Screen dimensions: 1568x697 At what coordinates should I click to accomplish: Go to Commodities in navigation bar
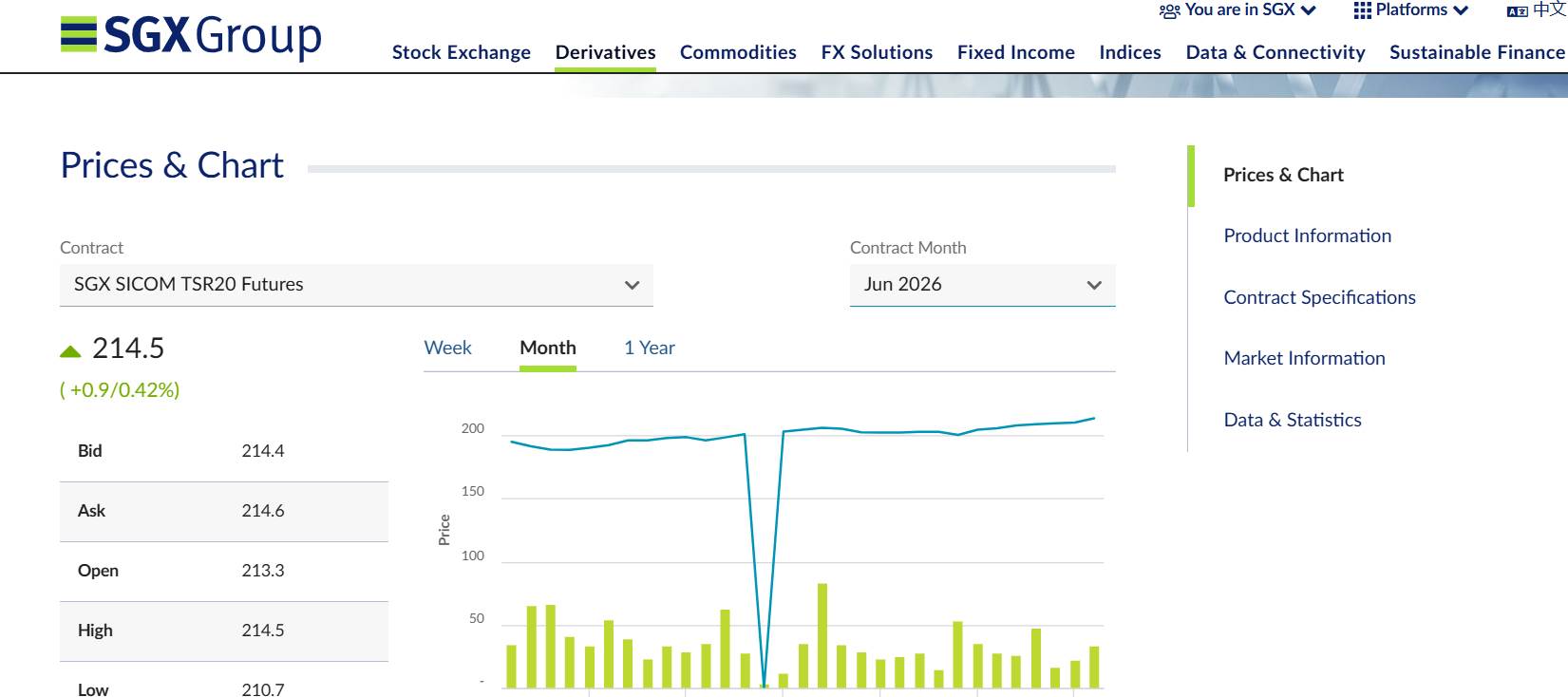pos(738,52)
